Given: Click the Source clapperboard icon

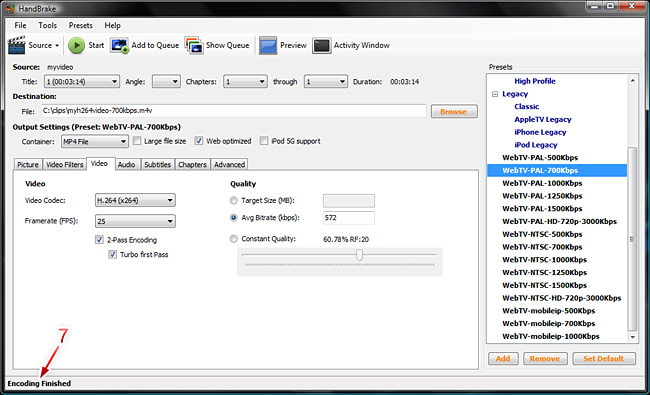Looking at the screenshot, I should [x=17, y=45].
